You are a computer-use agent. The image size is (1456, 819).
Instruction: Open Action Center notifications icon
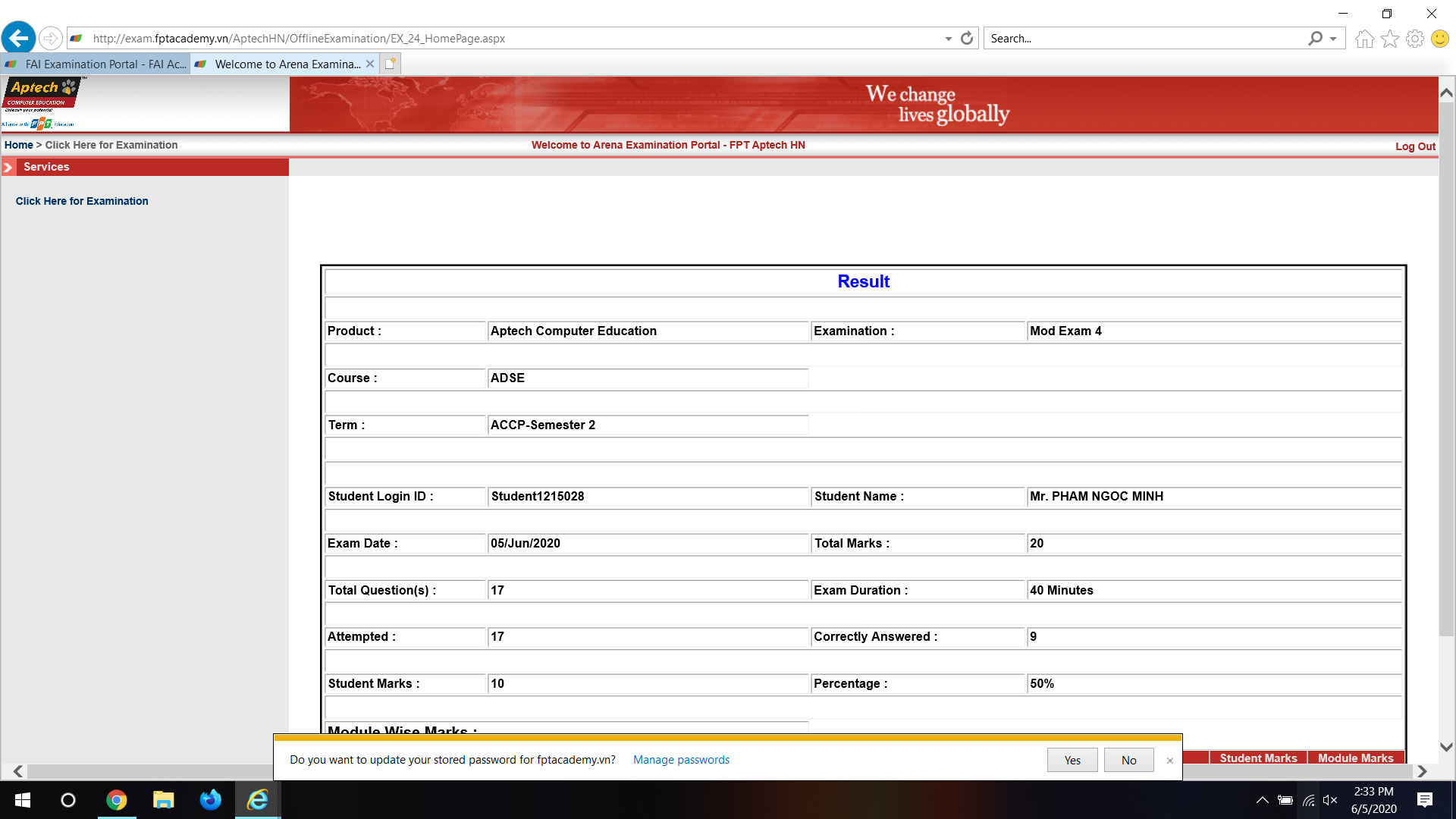point(1425,800)
